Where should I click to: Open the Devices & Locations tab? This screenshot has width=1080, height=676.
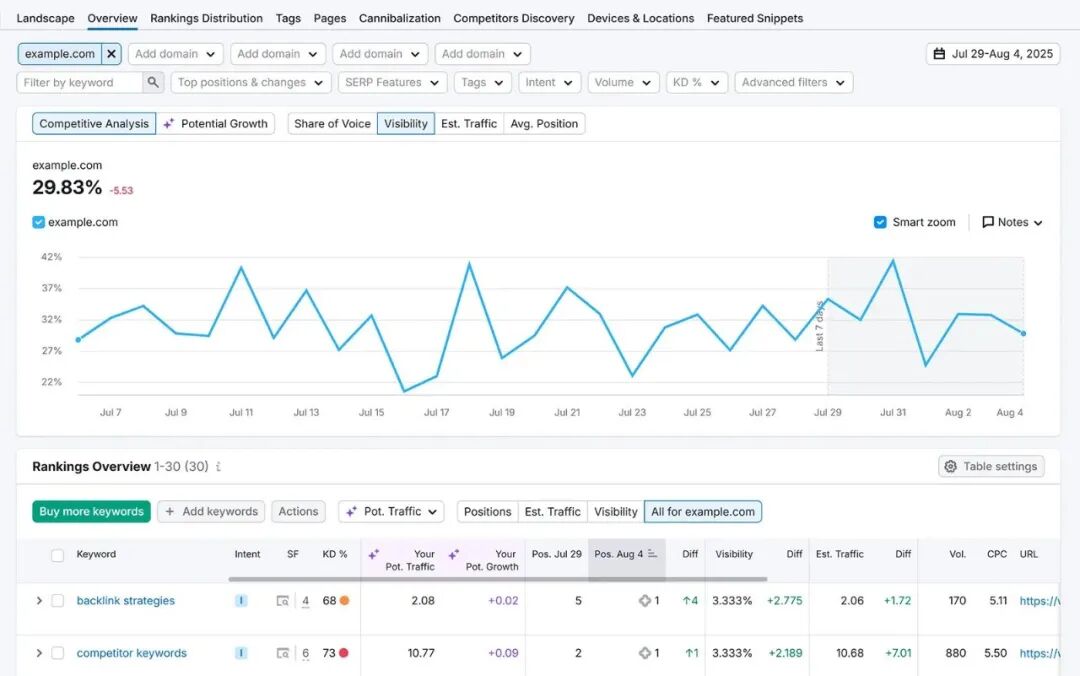[x=641, y=19]
